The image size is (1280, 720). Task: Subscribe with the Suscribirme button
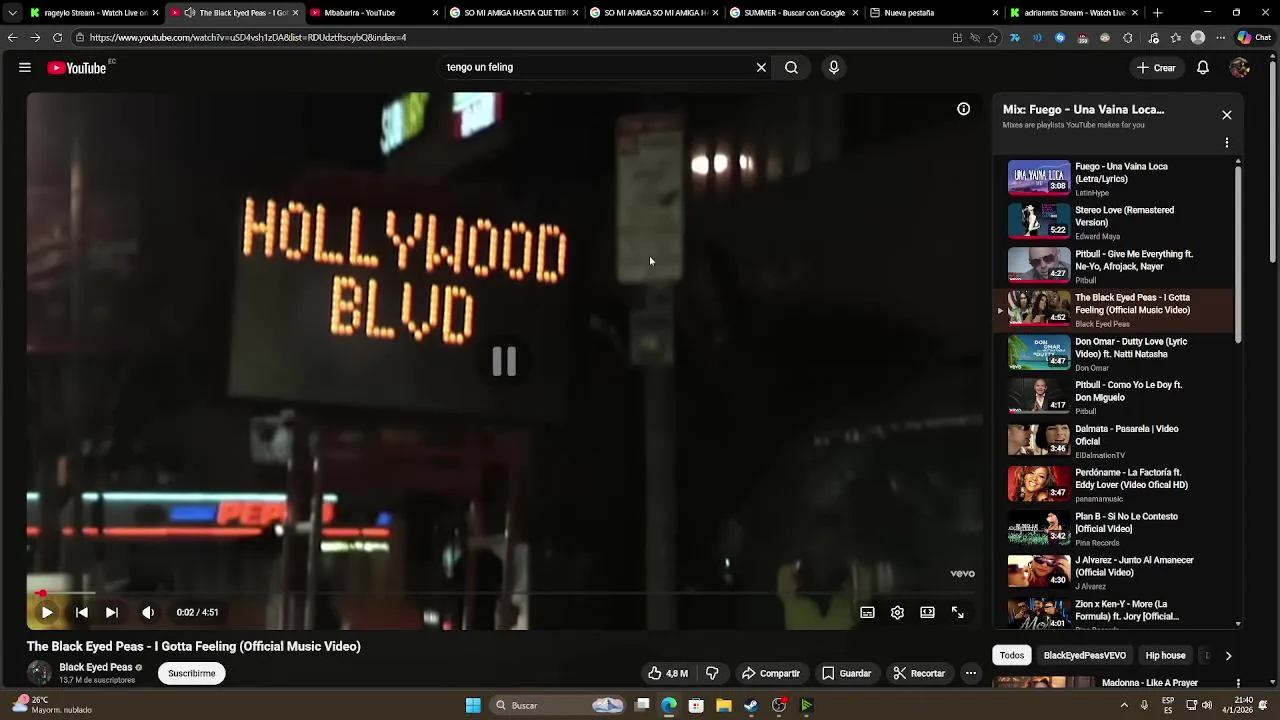(192, 673)
